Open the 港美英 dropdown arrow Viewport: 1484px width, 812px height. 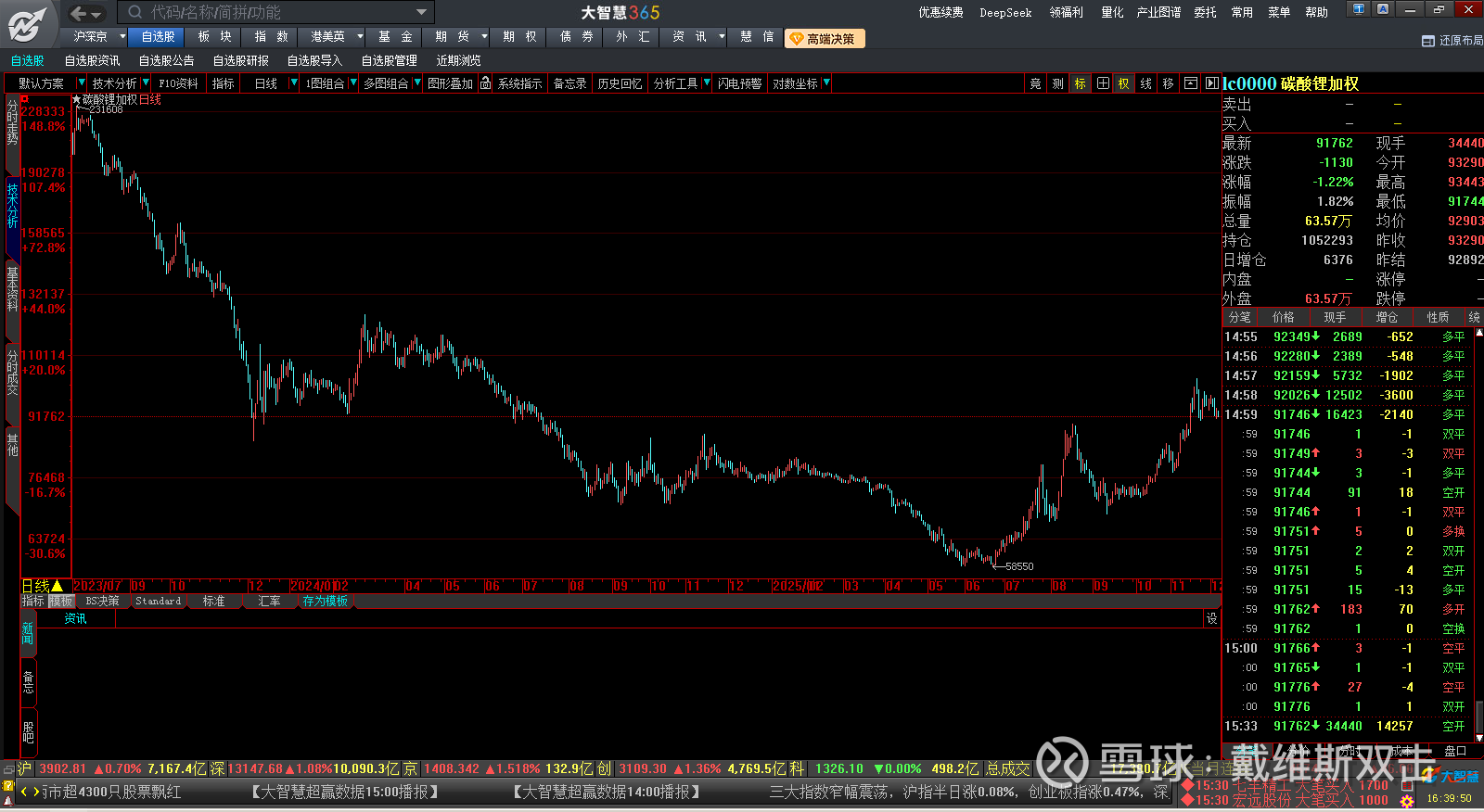coord(360,37)
